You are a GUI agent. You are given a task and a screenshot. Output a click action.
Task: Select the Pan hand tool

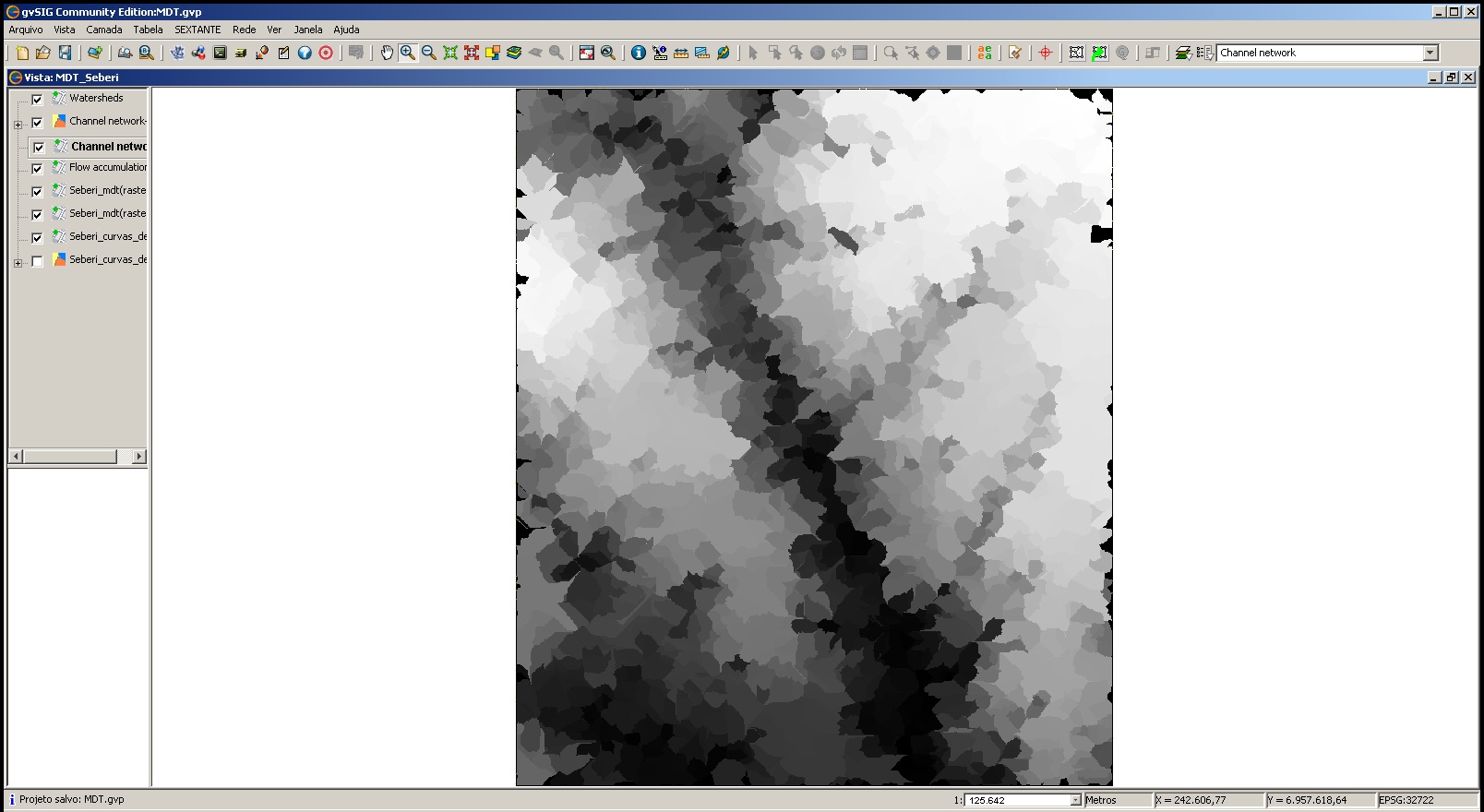click(387, 53)
